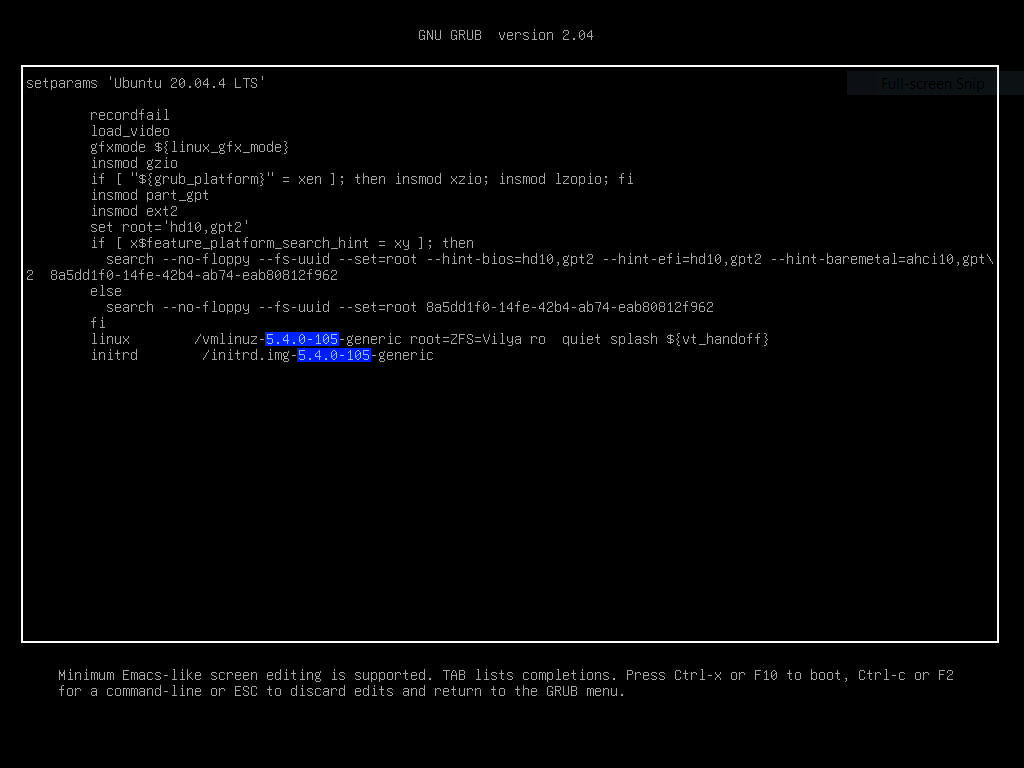Image resolution: width=1024 pixels, height=768 pixels.
Task: Place cursor on the recordfail line
Action: 129,115
